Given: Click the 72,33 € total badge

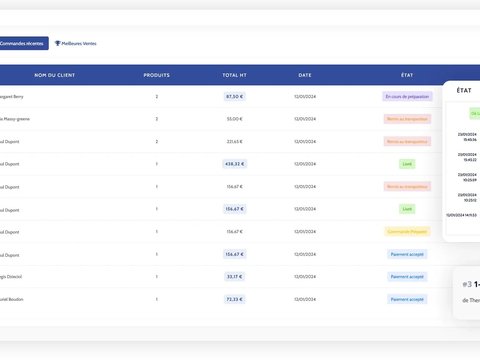Looking at the screenshot, I should [x=235, y=299].
